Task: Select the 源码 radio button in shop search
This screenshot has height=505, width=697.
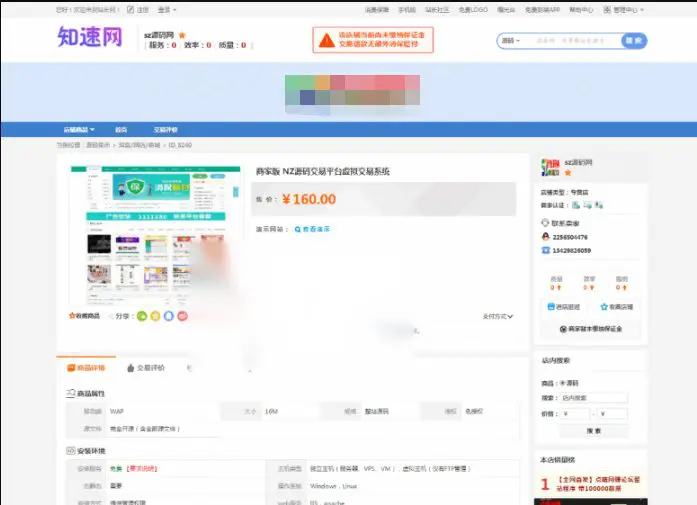Action: tap(562, 383)
